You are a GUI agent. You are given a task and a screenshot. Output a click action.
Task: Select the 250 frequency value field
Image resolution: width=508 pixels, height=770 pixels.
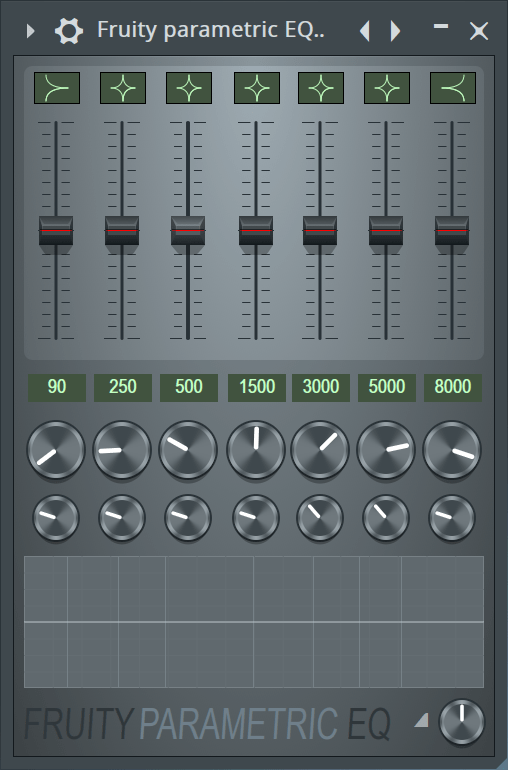click(123, 387)
